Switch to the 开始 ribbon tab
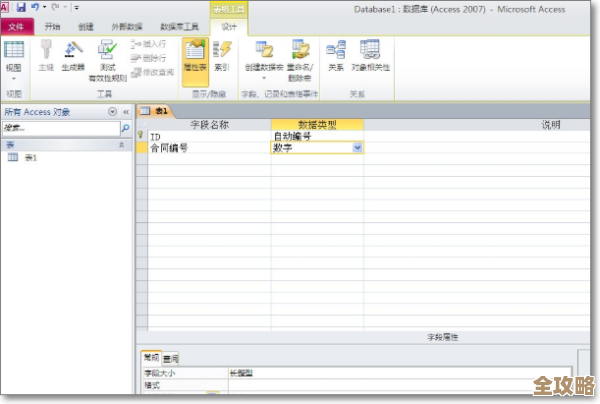Viewport: 600px width, 404px height. pos(52,27)
